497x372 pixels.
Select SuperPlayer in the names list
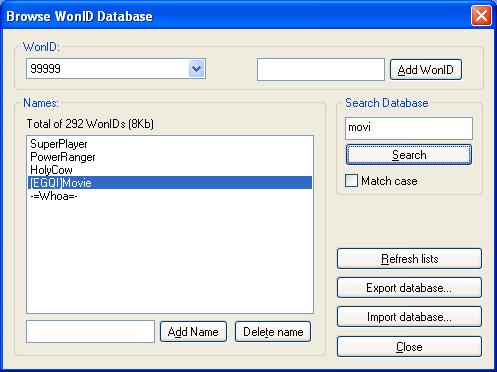170,144
